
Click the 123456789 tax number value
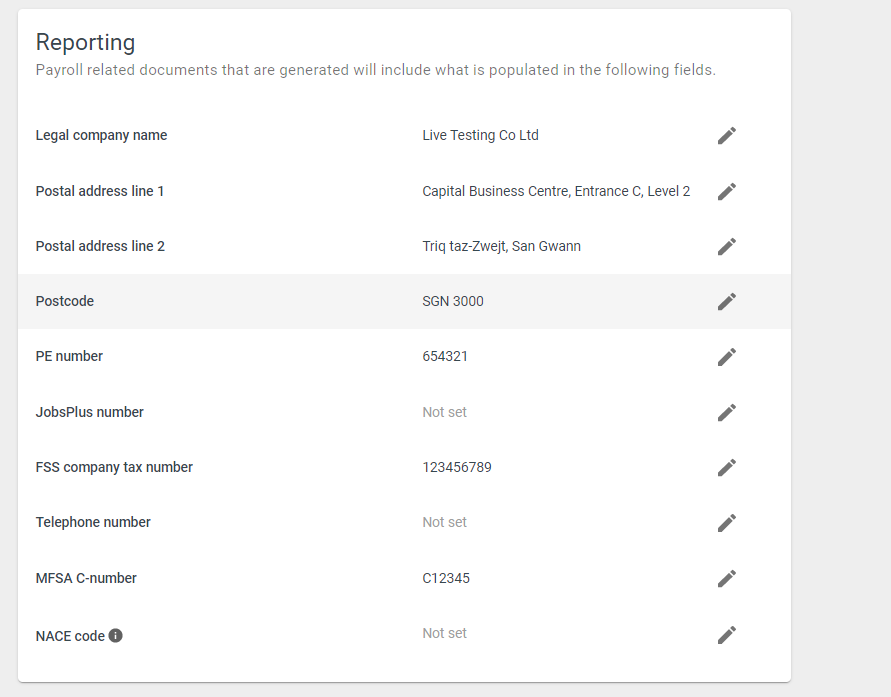(457, 467)
